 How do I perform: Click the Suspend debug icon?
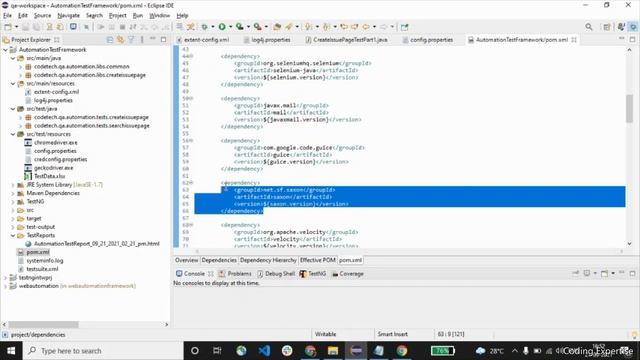(111, 27)
